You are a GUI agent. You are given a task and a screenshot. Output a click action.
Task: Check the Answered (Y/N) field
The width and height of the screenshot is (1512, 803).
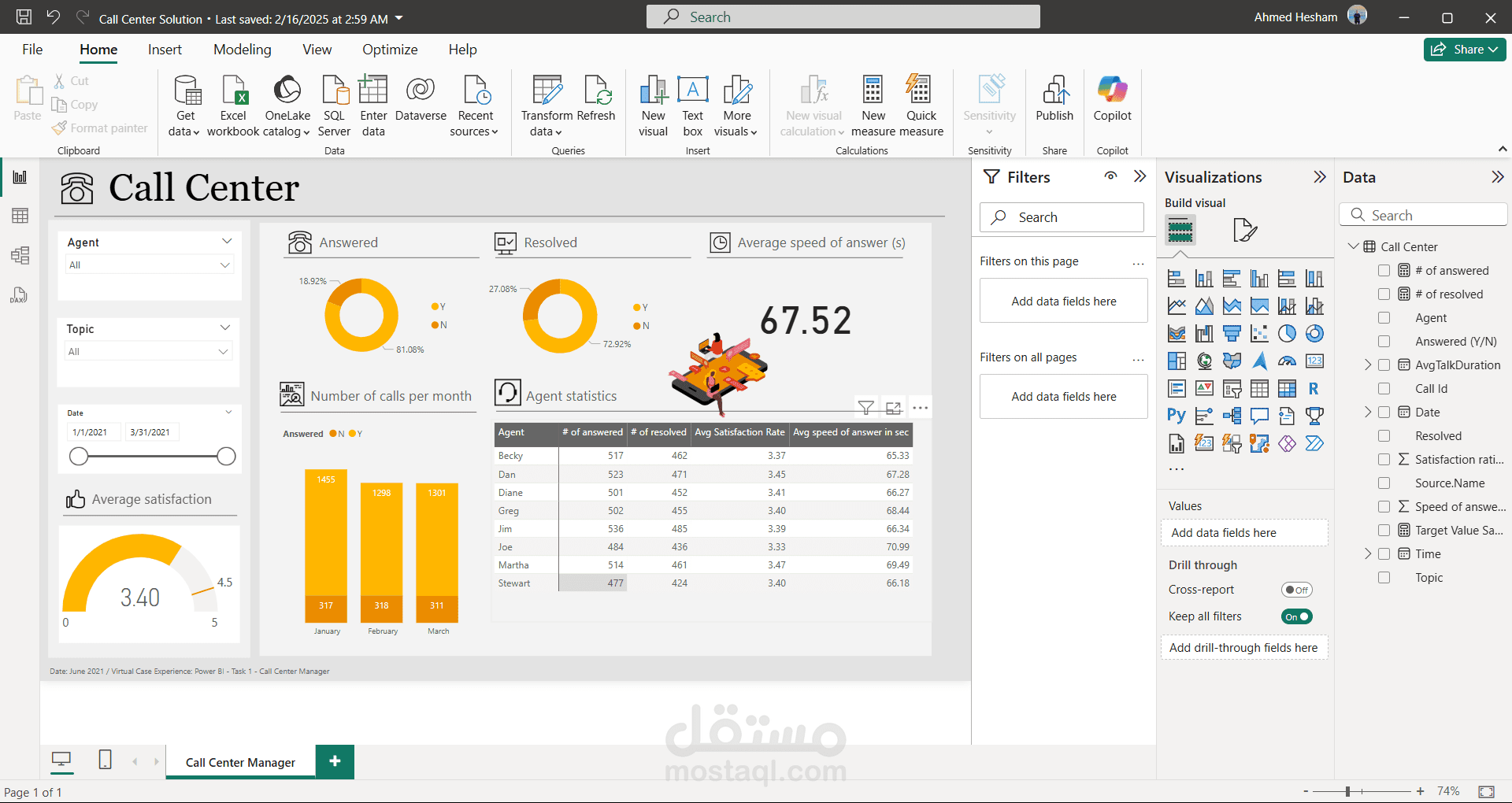(x=1384, y=342)
